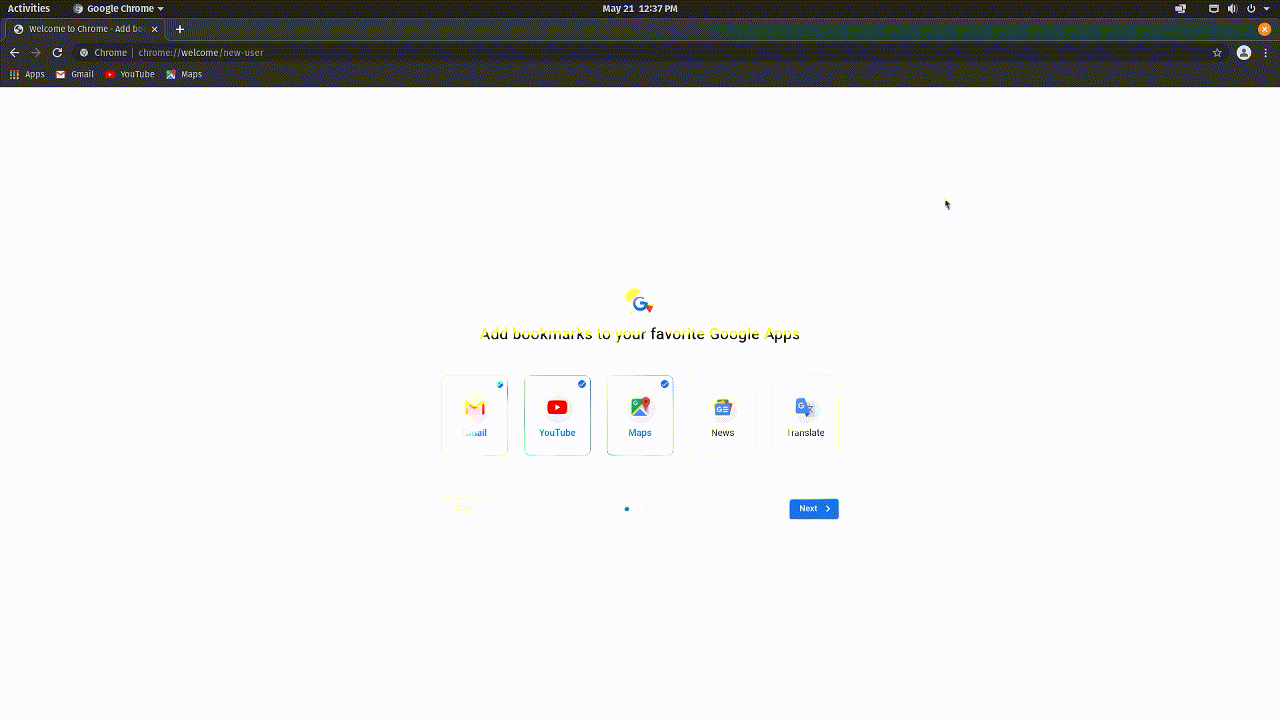Open the Activities overview
Image resolution: width=1280 pixels, height=720 pixels.
pyautogui.click(x=29, y=8)
